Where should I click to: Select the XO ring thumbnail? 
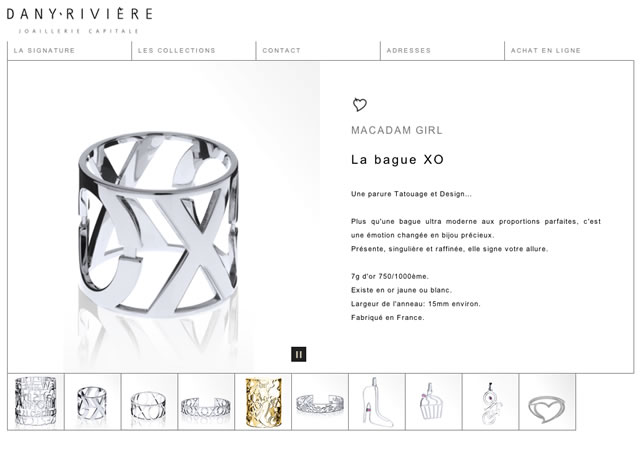click(93, 402)
